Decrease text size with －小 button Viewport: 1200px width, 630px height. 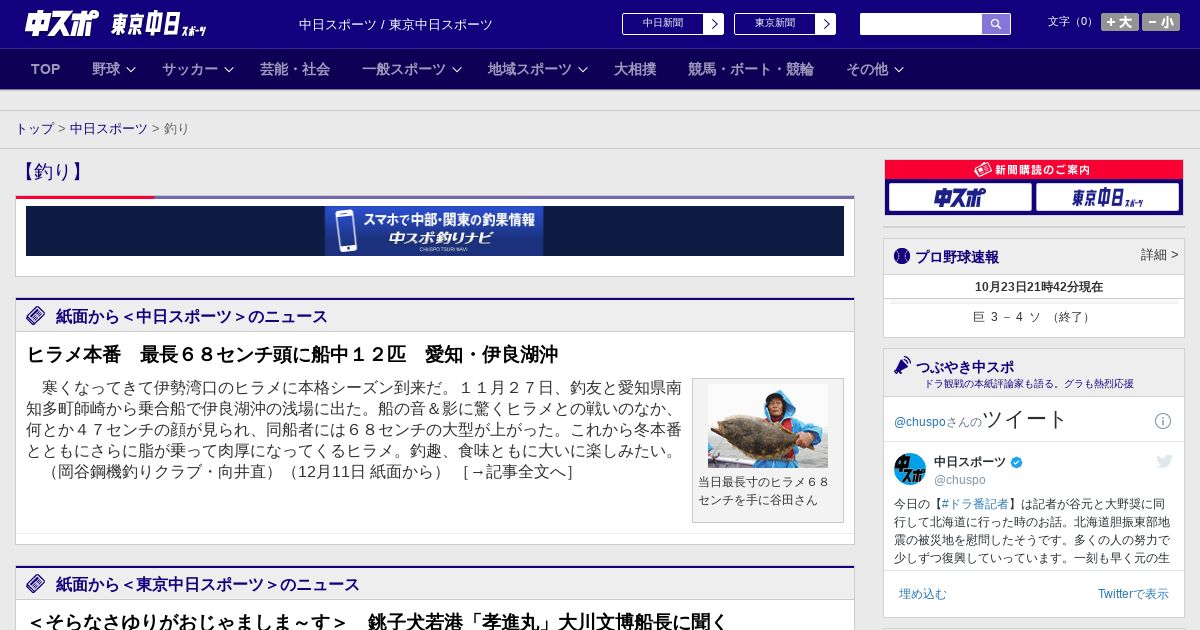[x=1161, y=22]
